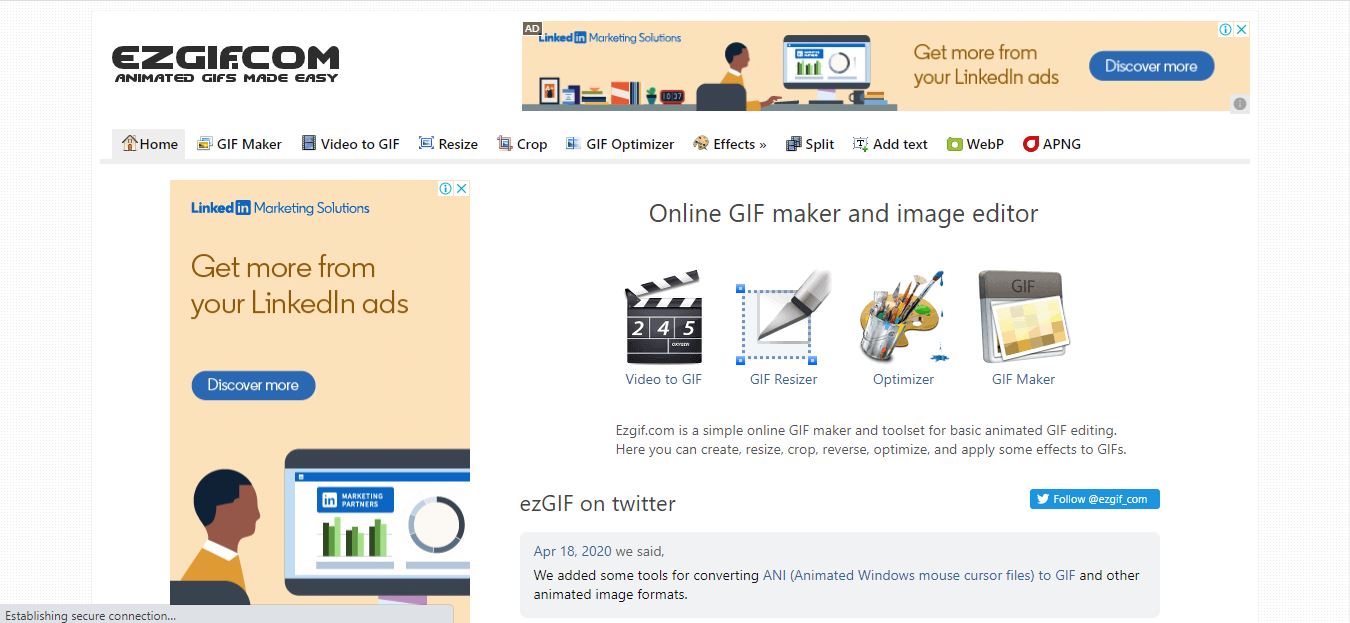Click the LinkedIn Marketing Solutions sidebar ad logo
Screen dimensions: 1350x623
click(280, 208)
